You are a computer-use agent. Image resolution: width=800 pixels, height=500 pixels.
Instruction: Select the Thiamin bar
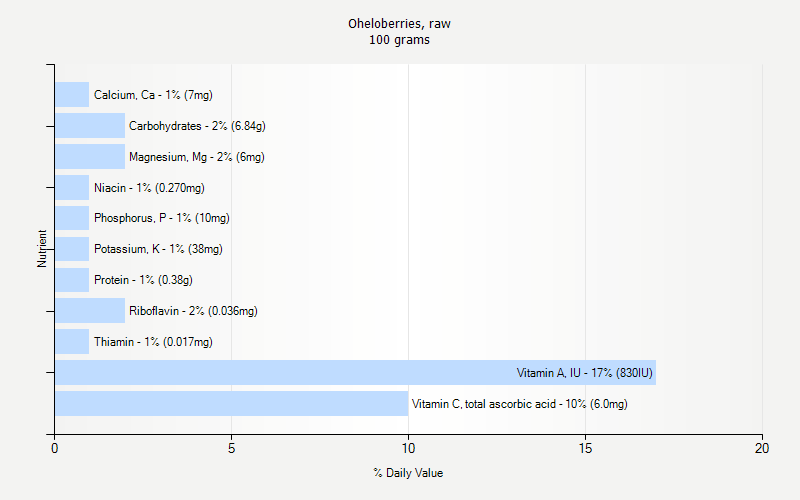pyautogui.click(x=72, y=342)
